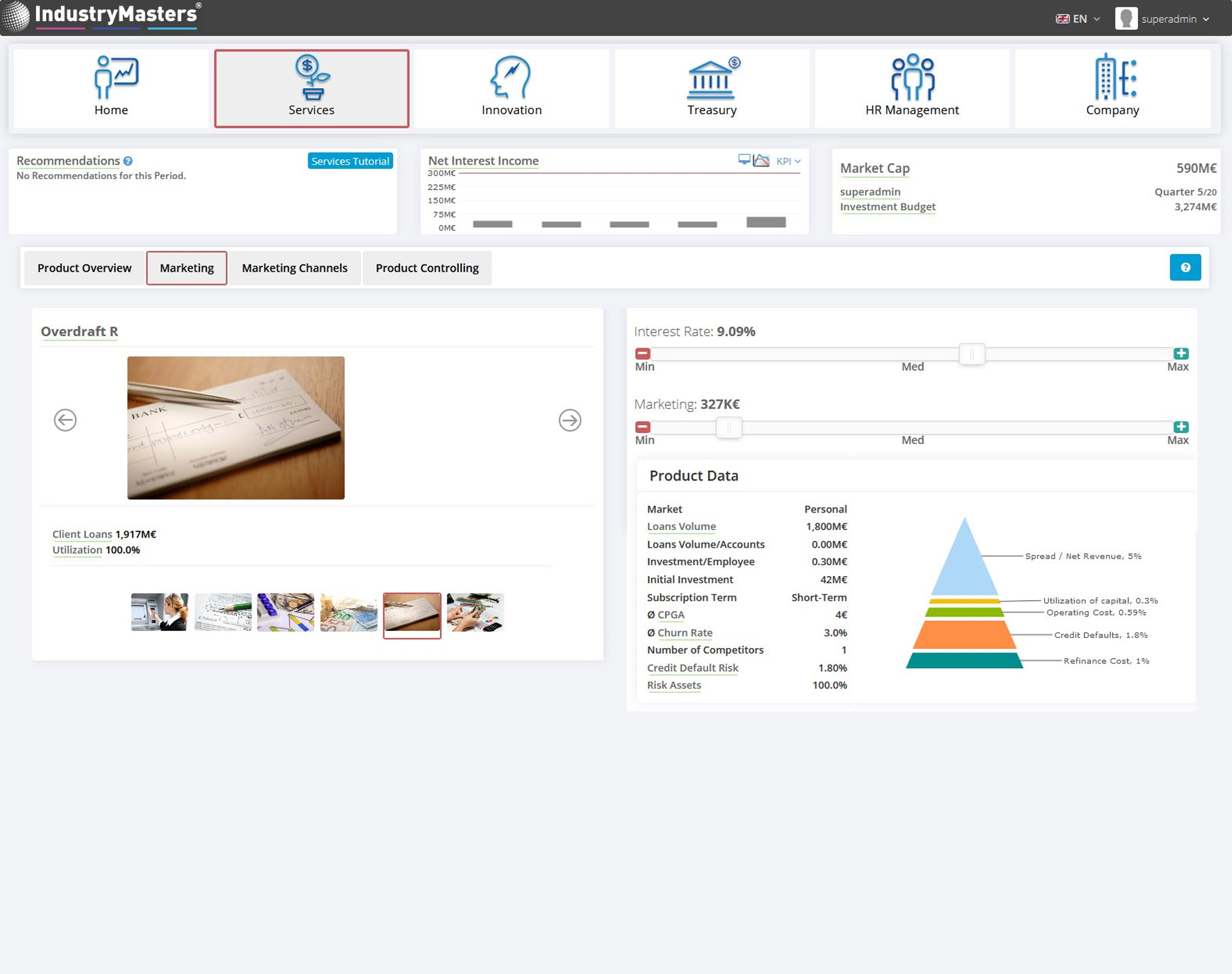1232x974 pixels.
Task: Click the Credit Default Risk link
Action: 692,668
